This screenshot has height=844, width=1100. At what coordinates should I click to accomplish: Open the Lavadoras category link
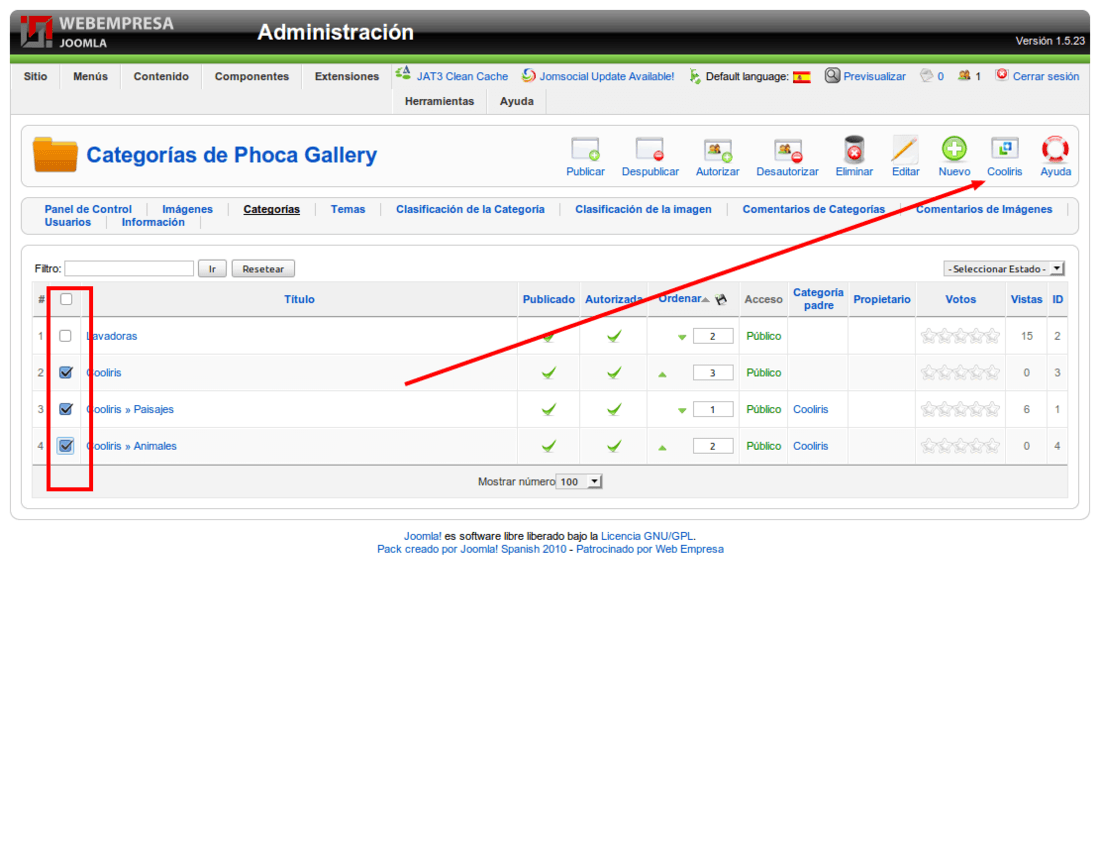point(112,336)
